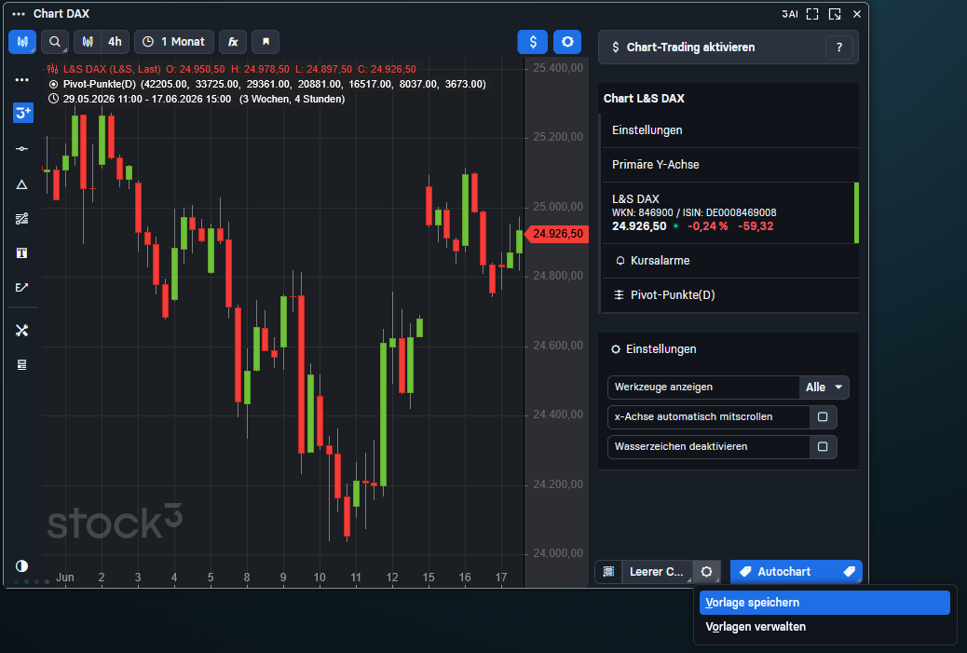Click the template gear icon next to Leerer C...
The height and width of the screenshot is (653, 967).
click(707, 572)
